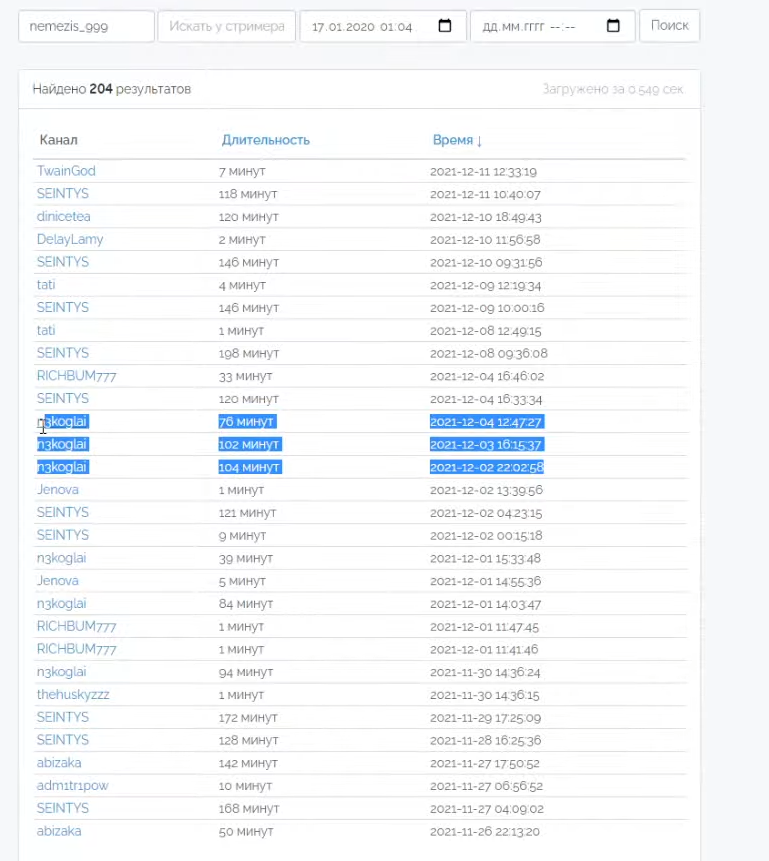Open n3koglai link with 76 минут
Image resolution: width=769 pixels, height=861 pixels.
pos(62,422)
